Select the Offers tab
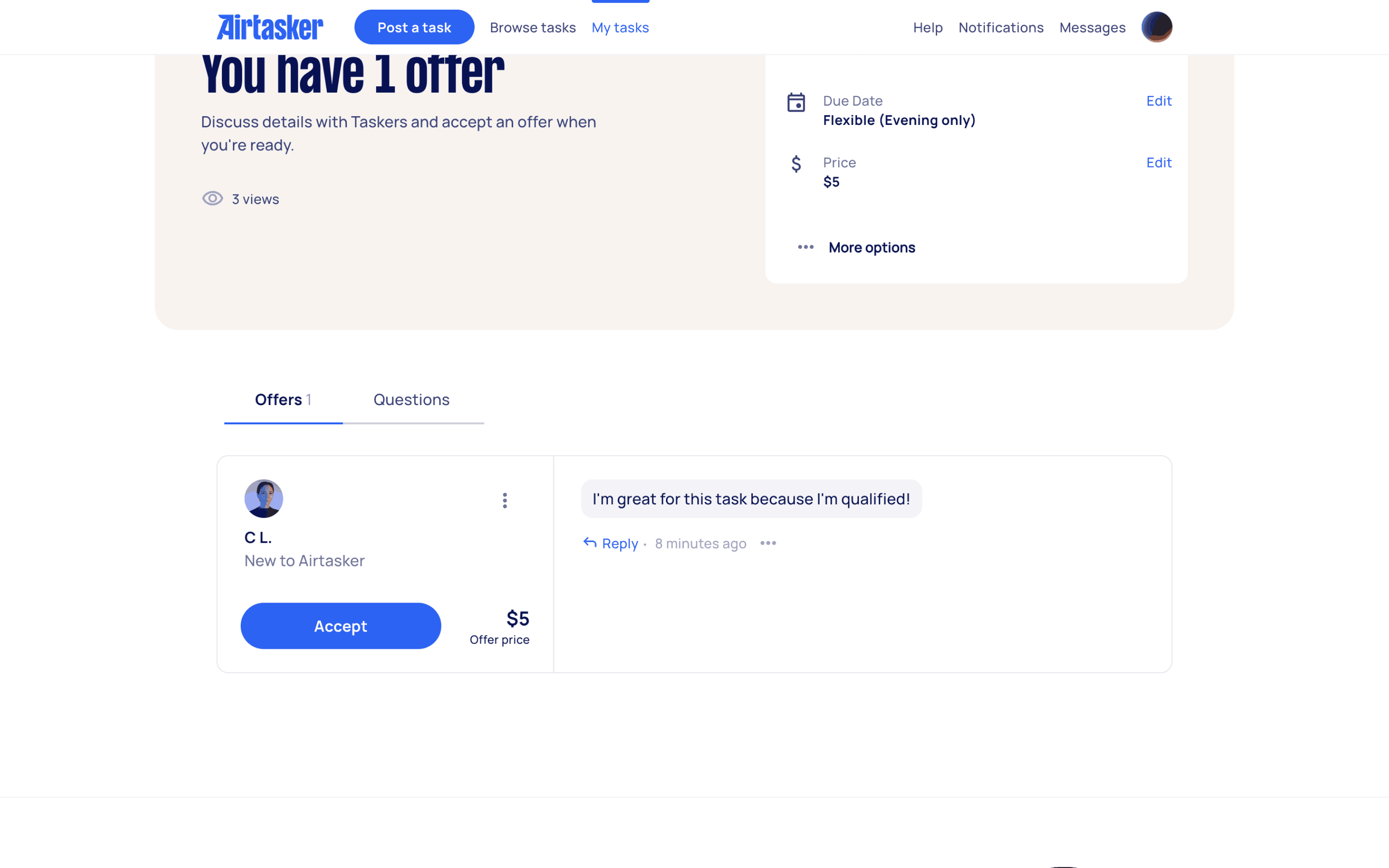The height and width of the screenshot is (868, 1389). point(283,400)
